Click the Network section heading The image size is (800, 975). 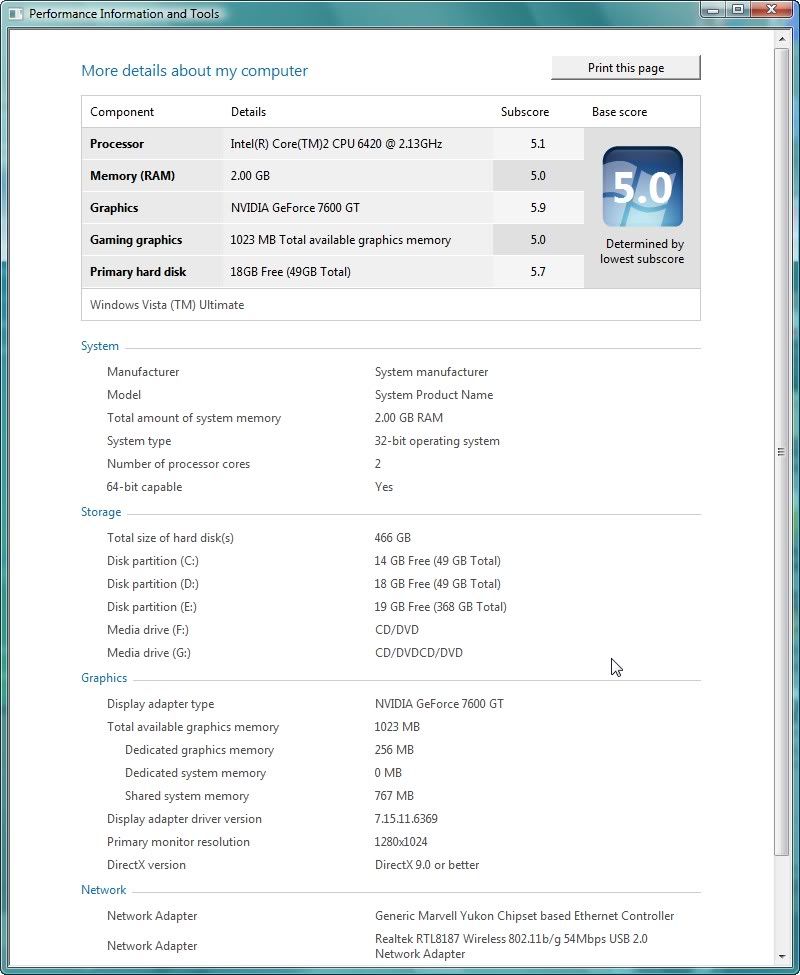click(104, 890)
